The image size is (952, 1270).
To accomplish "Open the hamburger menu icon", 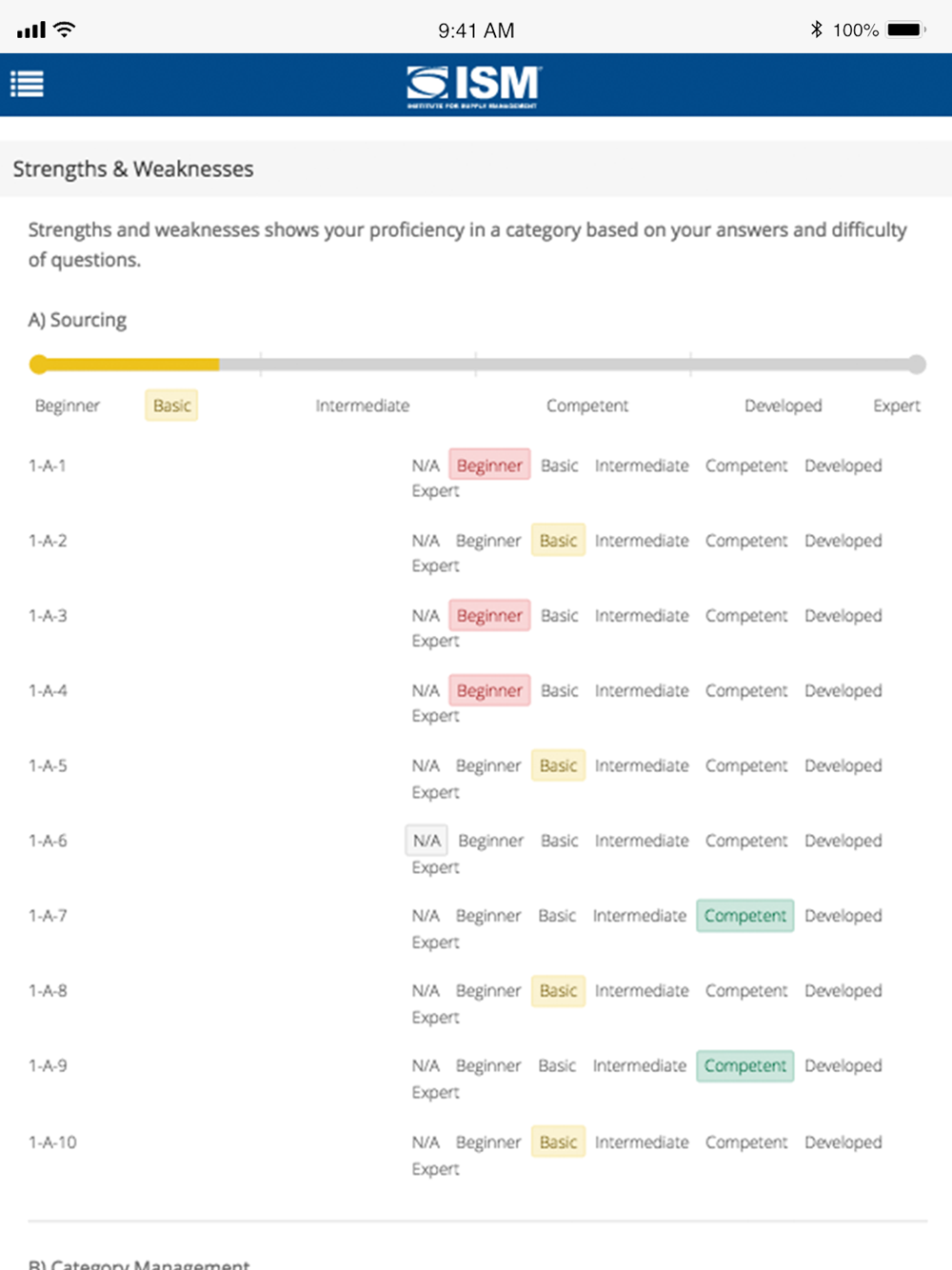I will (27, 85).
